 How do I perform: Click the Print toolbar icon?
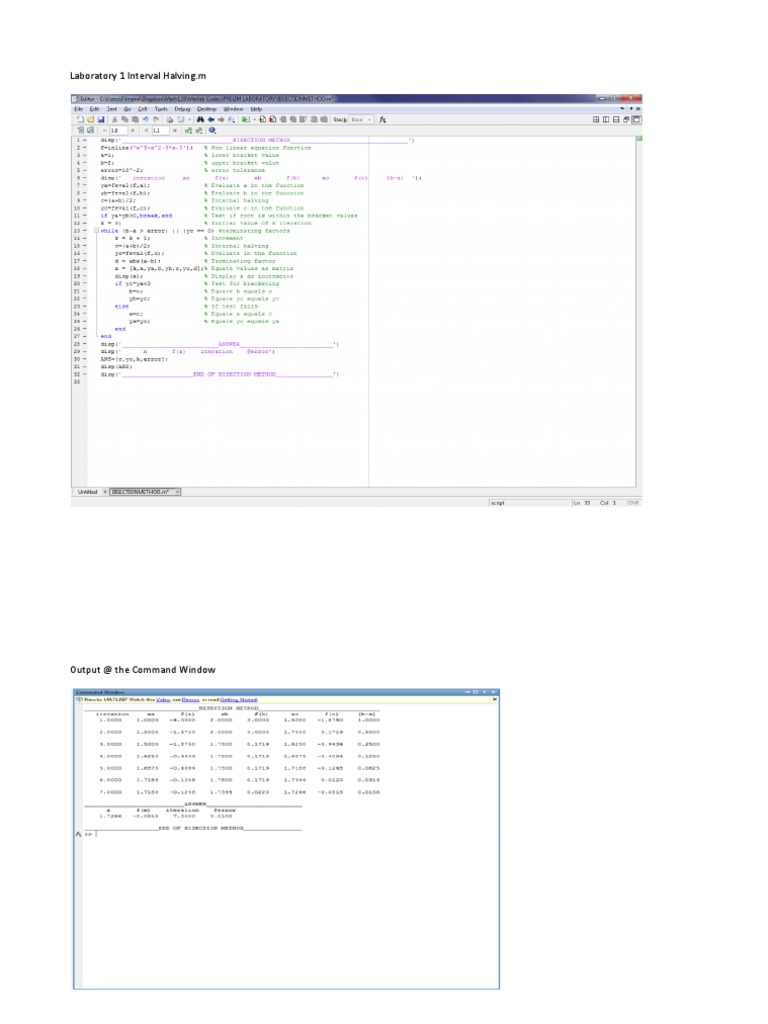170,120
